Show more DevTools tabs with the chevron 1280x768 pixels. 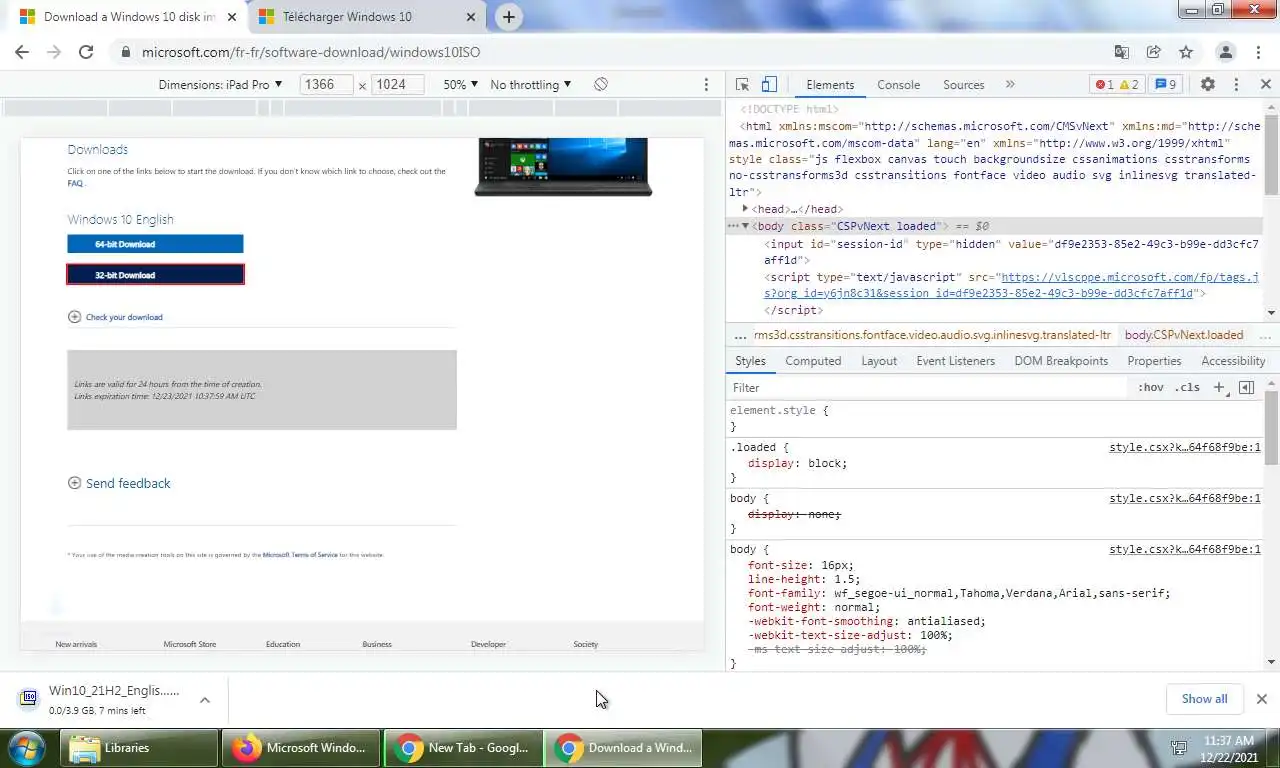[1010, 85]
